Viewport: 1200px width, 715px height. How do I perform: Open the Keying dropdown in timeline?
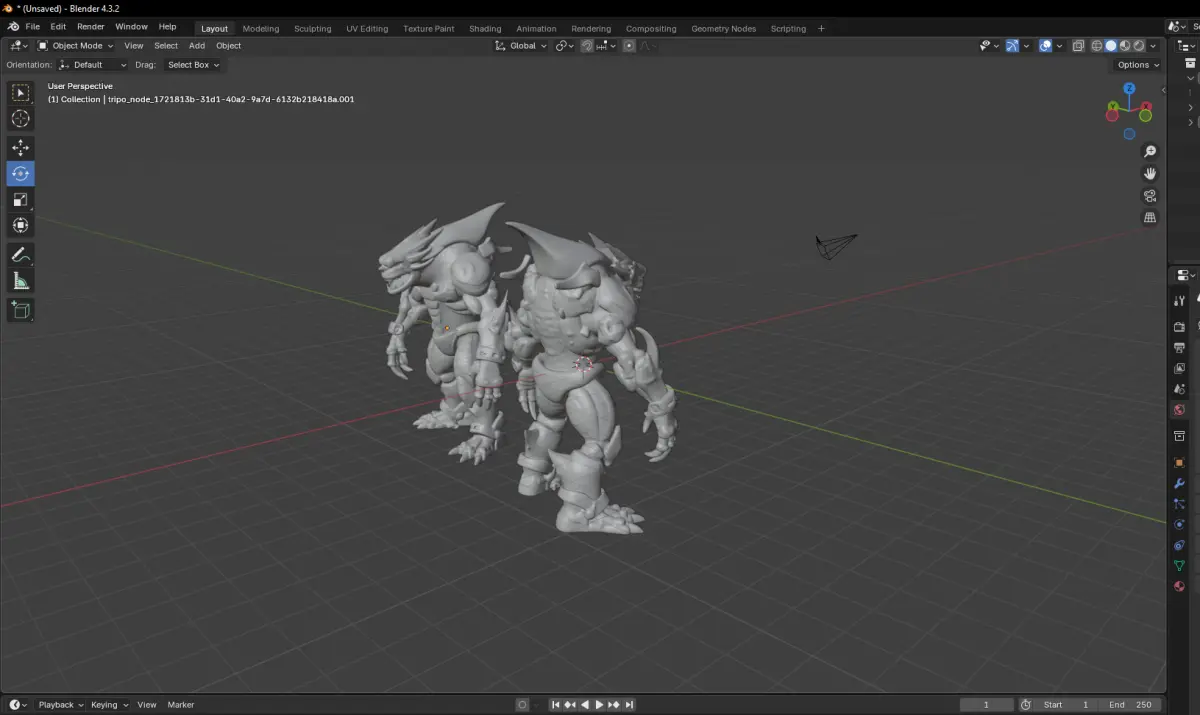[x=109, y=705]
